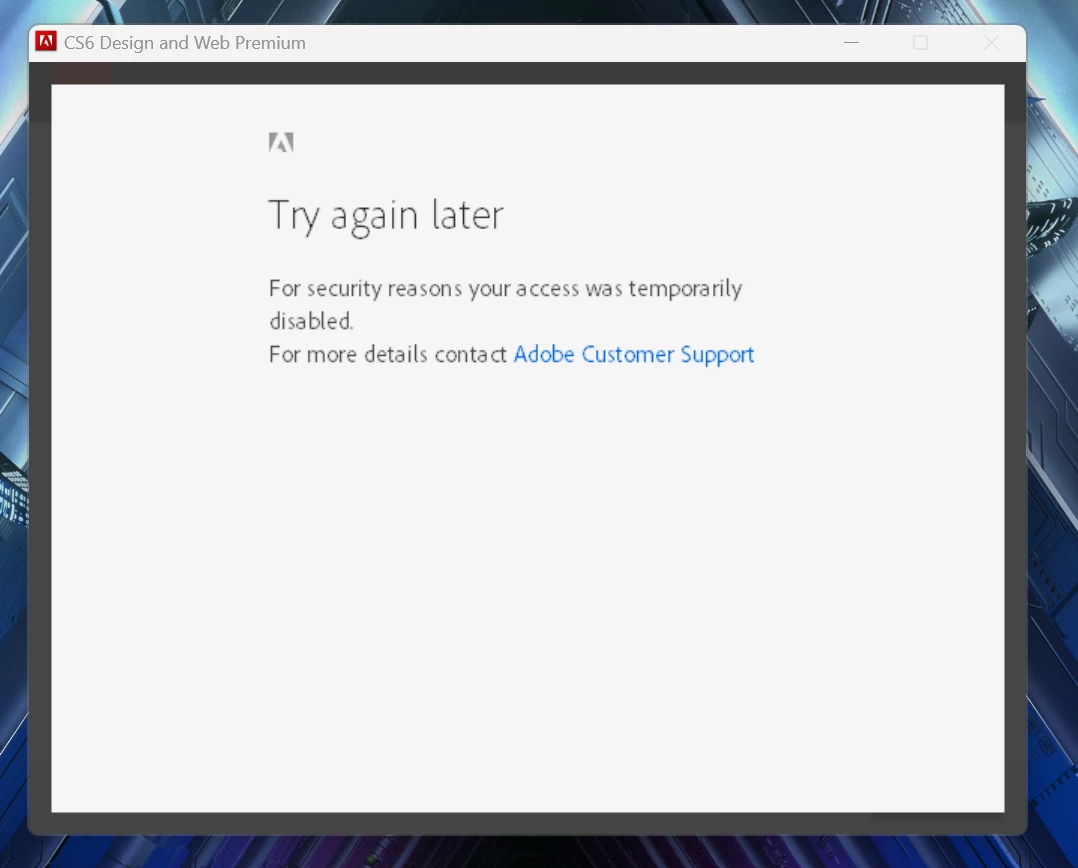Image resolution: width=1078 pixels, height=868 pixels.
Task: Maximize the CS6 installer window
Action: pos(921,43)
